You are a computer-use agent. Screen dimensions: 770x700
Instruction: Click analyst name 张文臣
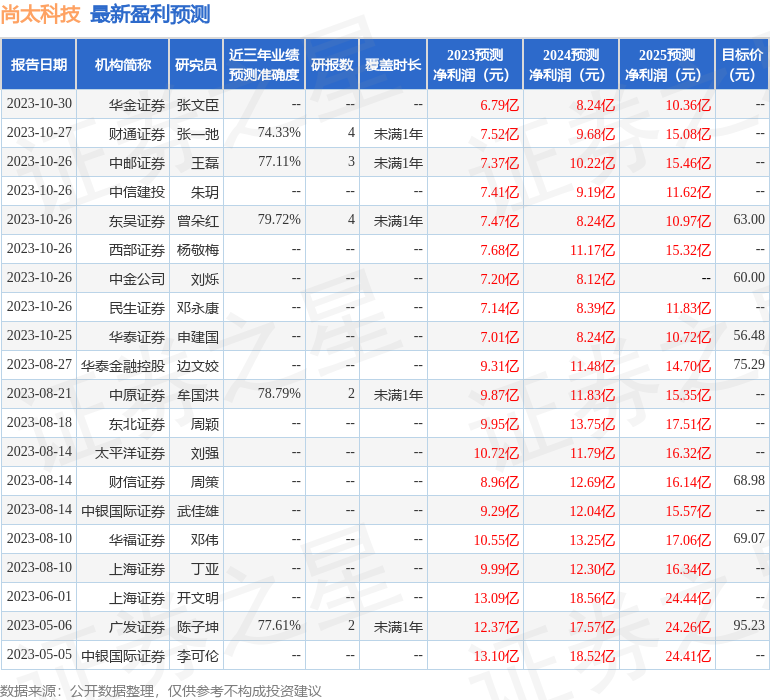pos(197,105)
